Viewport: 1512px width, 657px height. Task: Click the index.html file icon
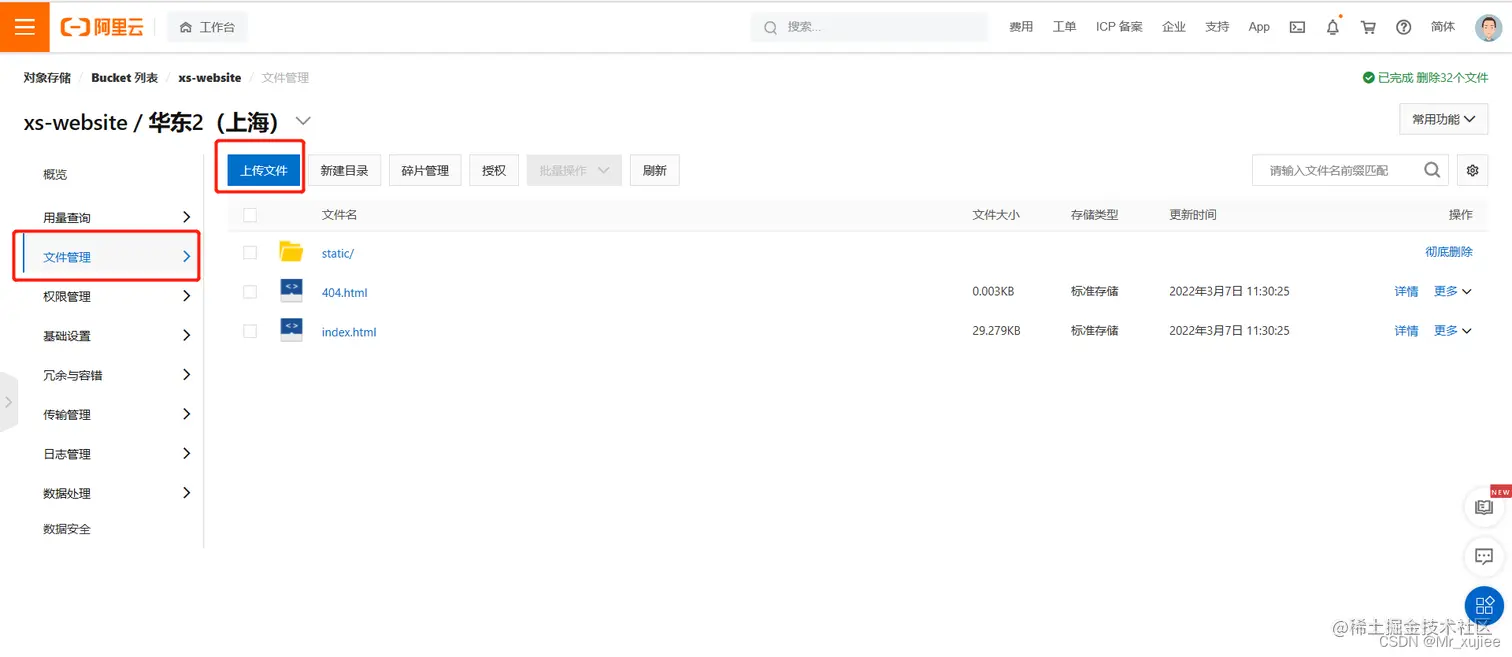[291, 330]
